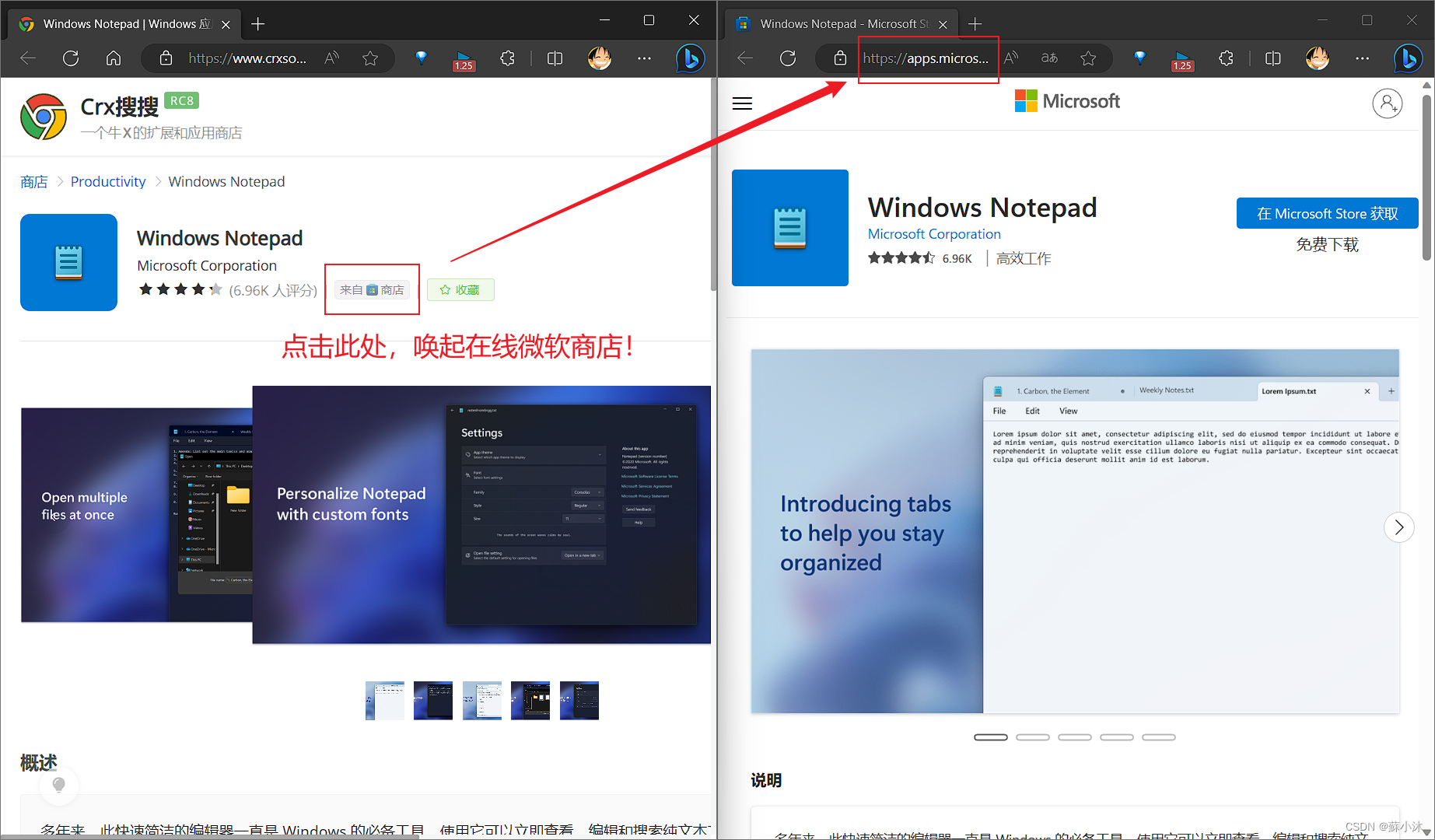The height and width of the screenshot is (840, 1435).
Task: Click the left browser address bar URL
Action: click(247, 58)
